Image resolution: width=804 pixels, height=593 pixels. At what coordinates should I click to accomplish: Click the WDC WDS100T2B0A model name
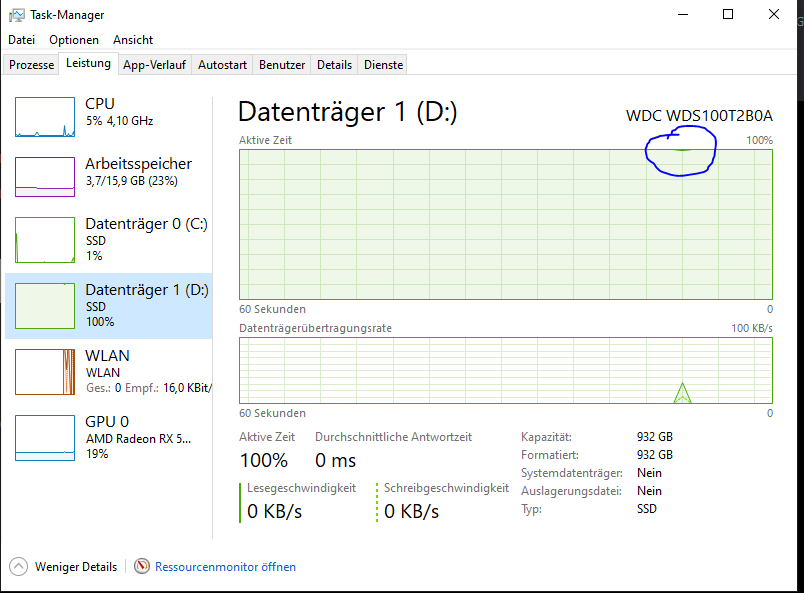point(699,116)
